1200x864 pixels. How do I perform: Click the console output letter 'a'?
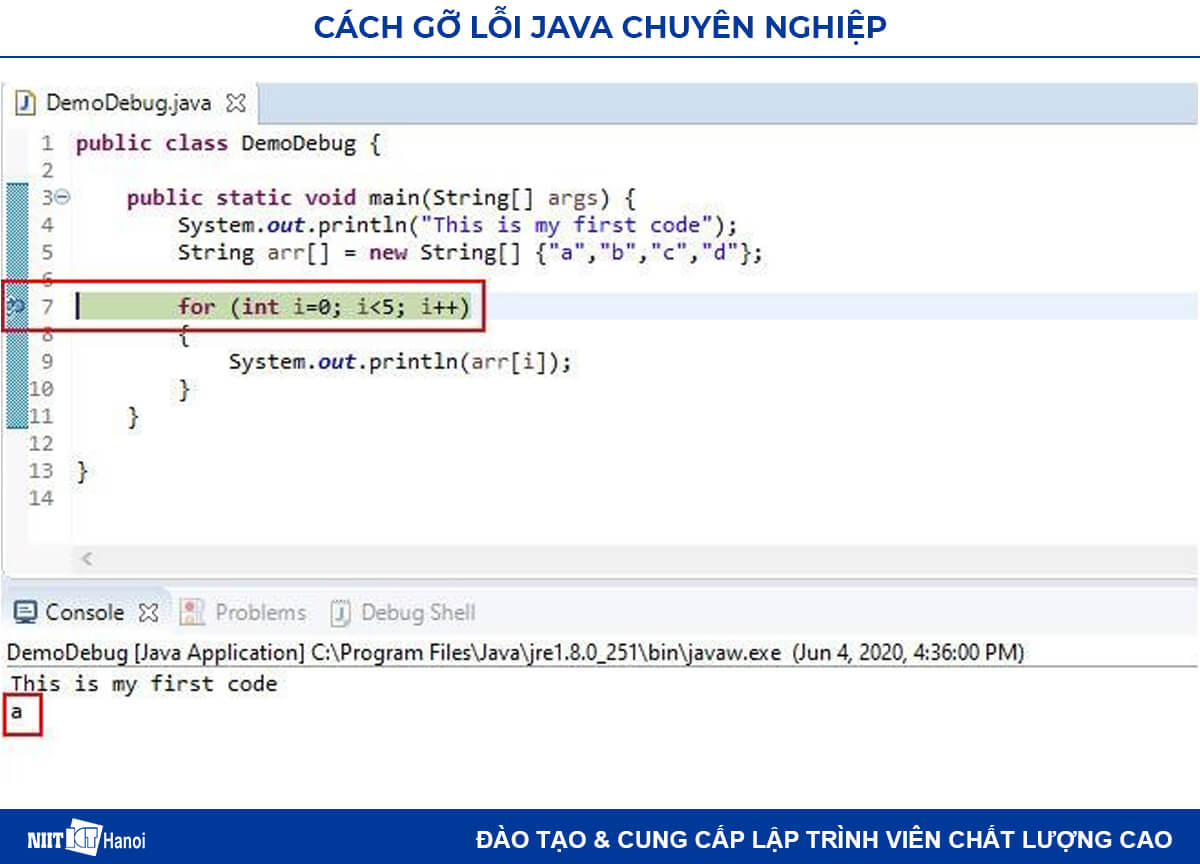[x=17, y=713]
